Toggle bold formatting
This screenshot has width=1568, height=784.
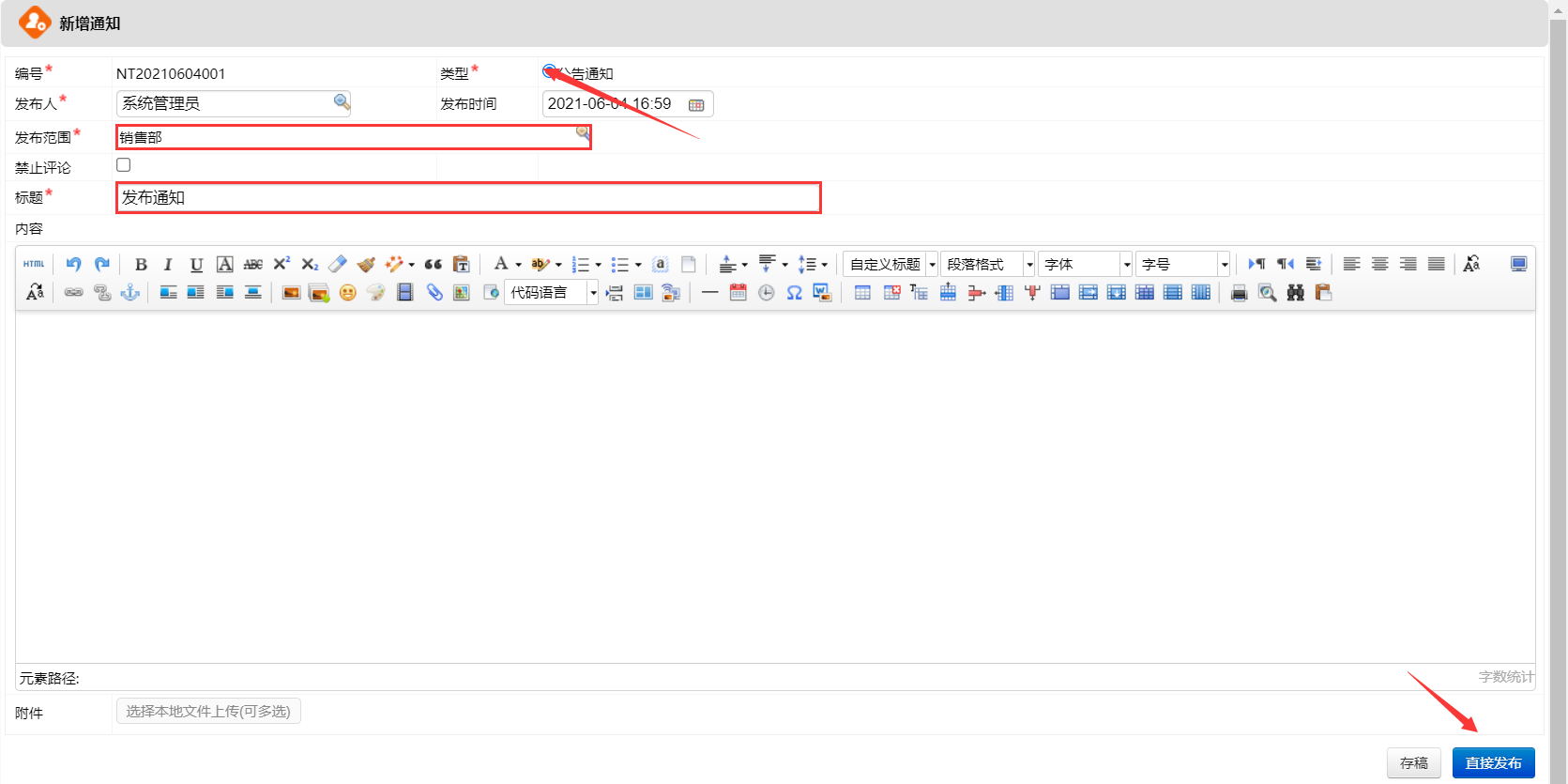(141, 264)
